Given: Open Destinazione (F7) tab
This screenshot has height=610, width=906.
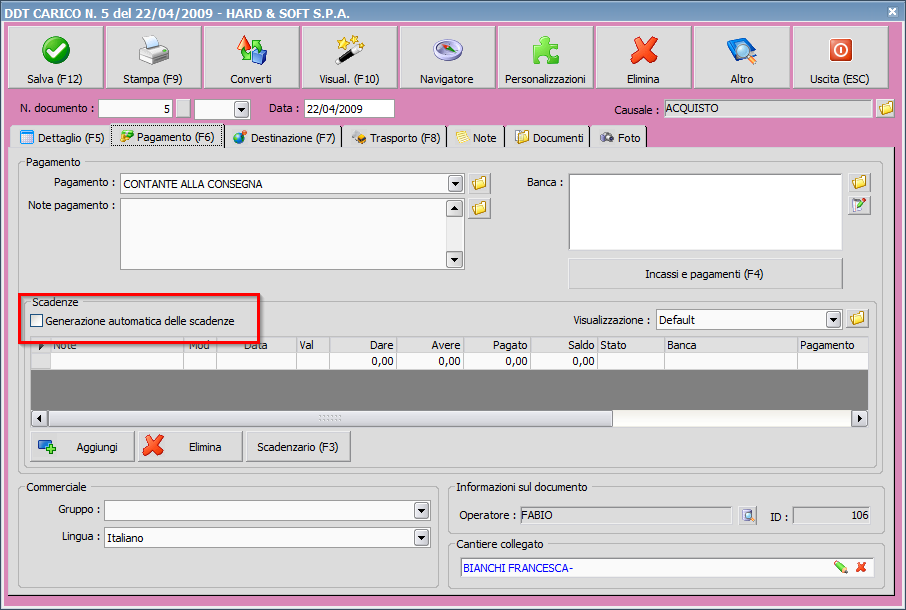Looking at the screenshot, I should point(284,137).
